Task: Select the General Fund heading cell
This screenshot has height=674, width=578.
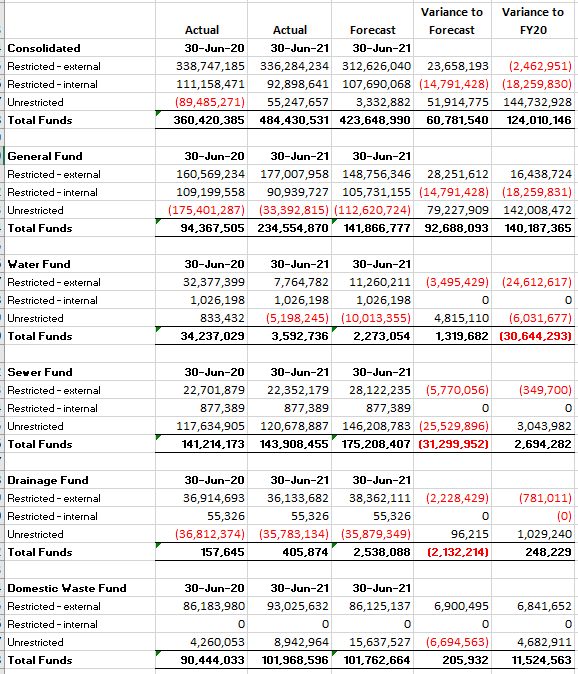Action: tap(80, 156)
